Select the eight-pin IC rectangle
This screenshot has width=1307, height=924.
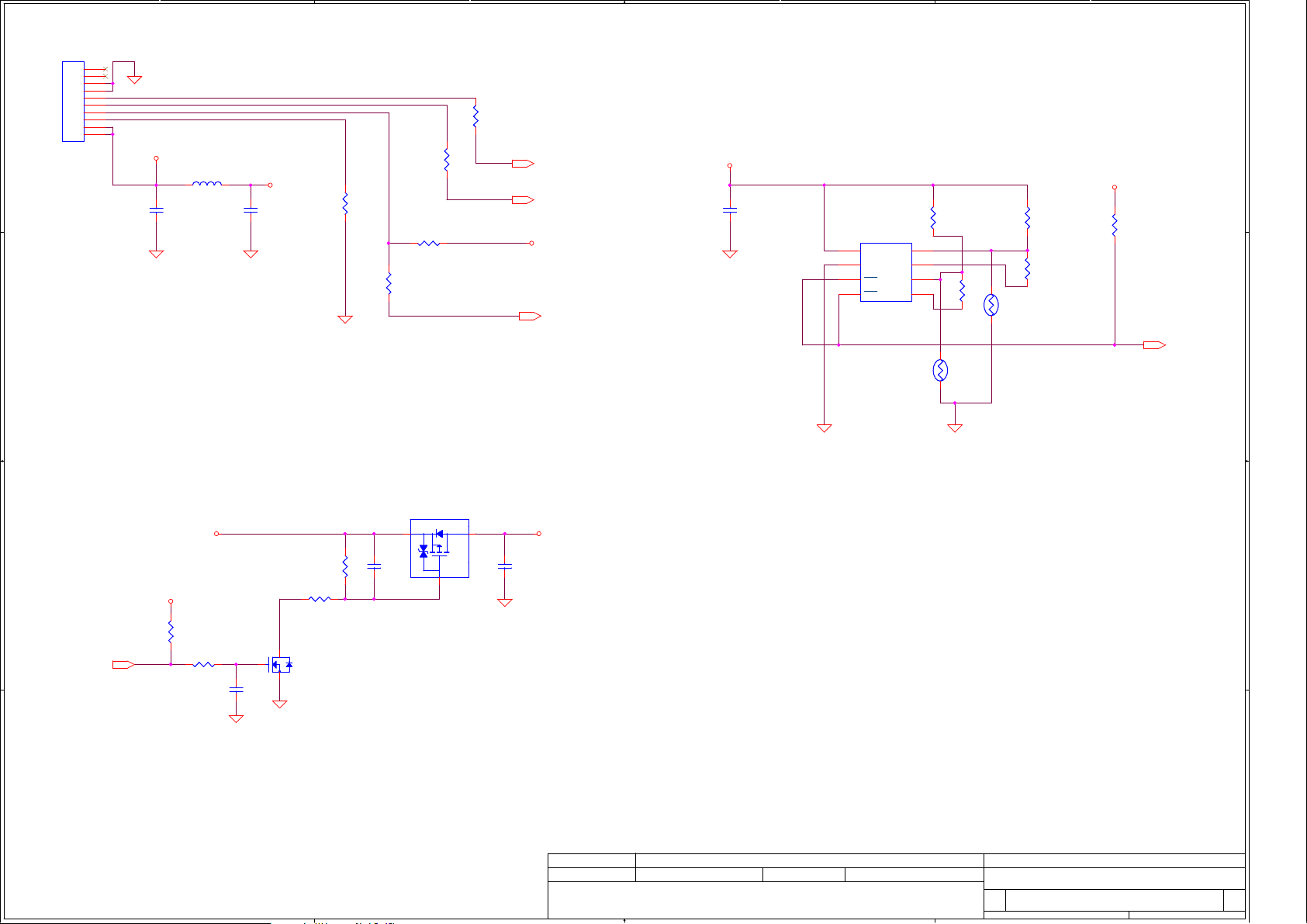[x=886, y=272]
